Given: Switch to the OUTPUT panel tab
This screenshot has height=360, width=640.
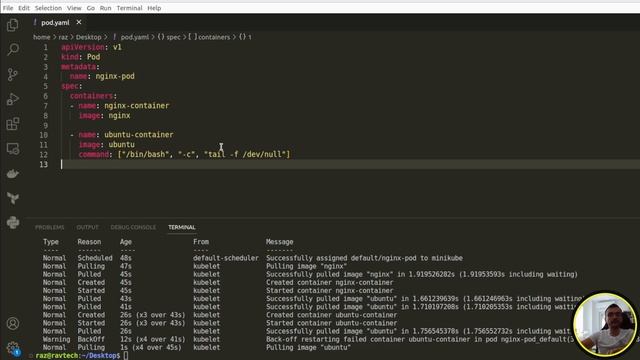Looking at the screenshot, I should (x=87, y=227).
